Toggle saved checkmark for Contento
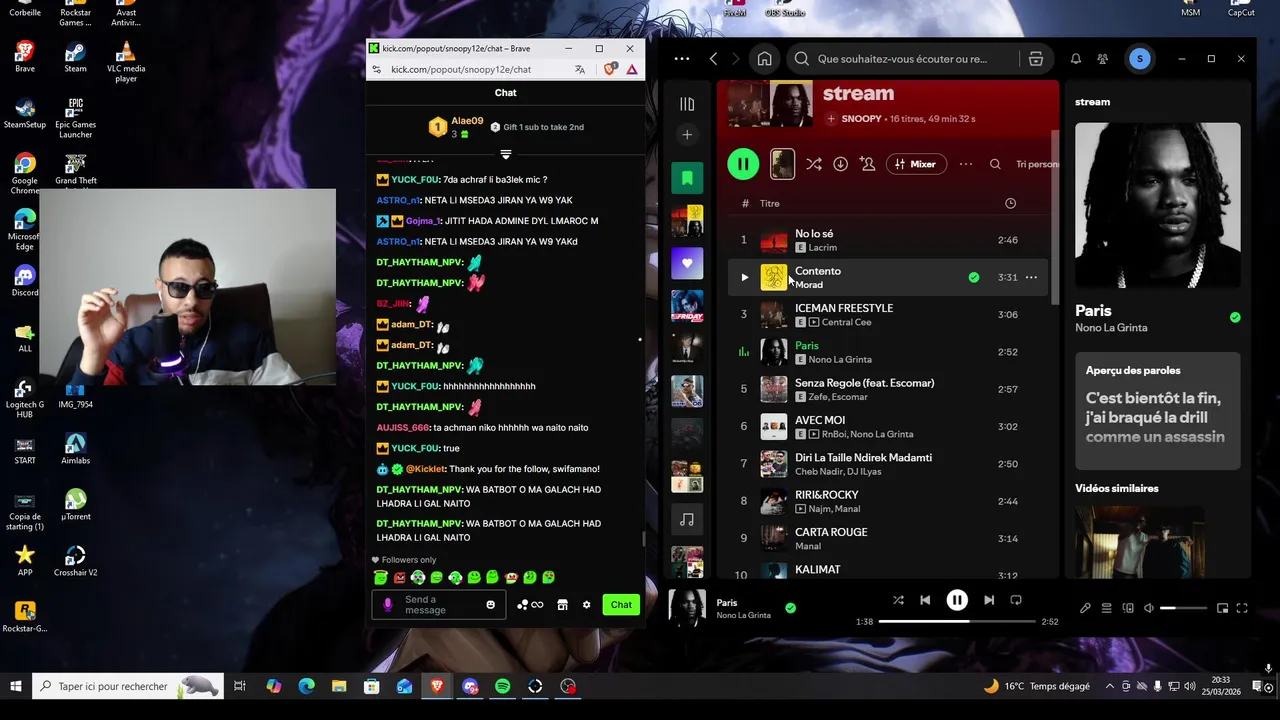 974,277
